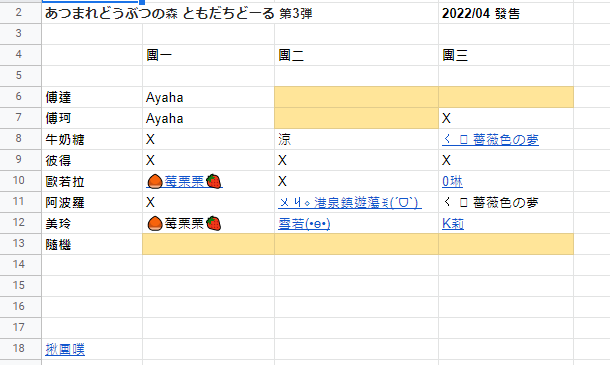This screenshot has height=365, width=610.
Task: Select the 涼 cell in row 8
Action: pos(356,139)
